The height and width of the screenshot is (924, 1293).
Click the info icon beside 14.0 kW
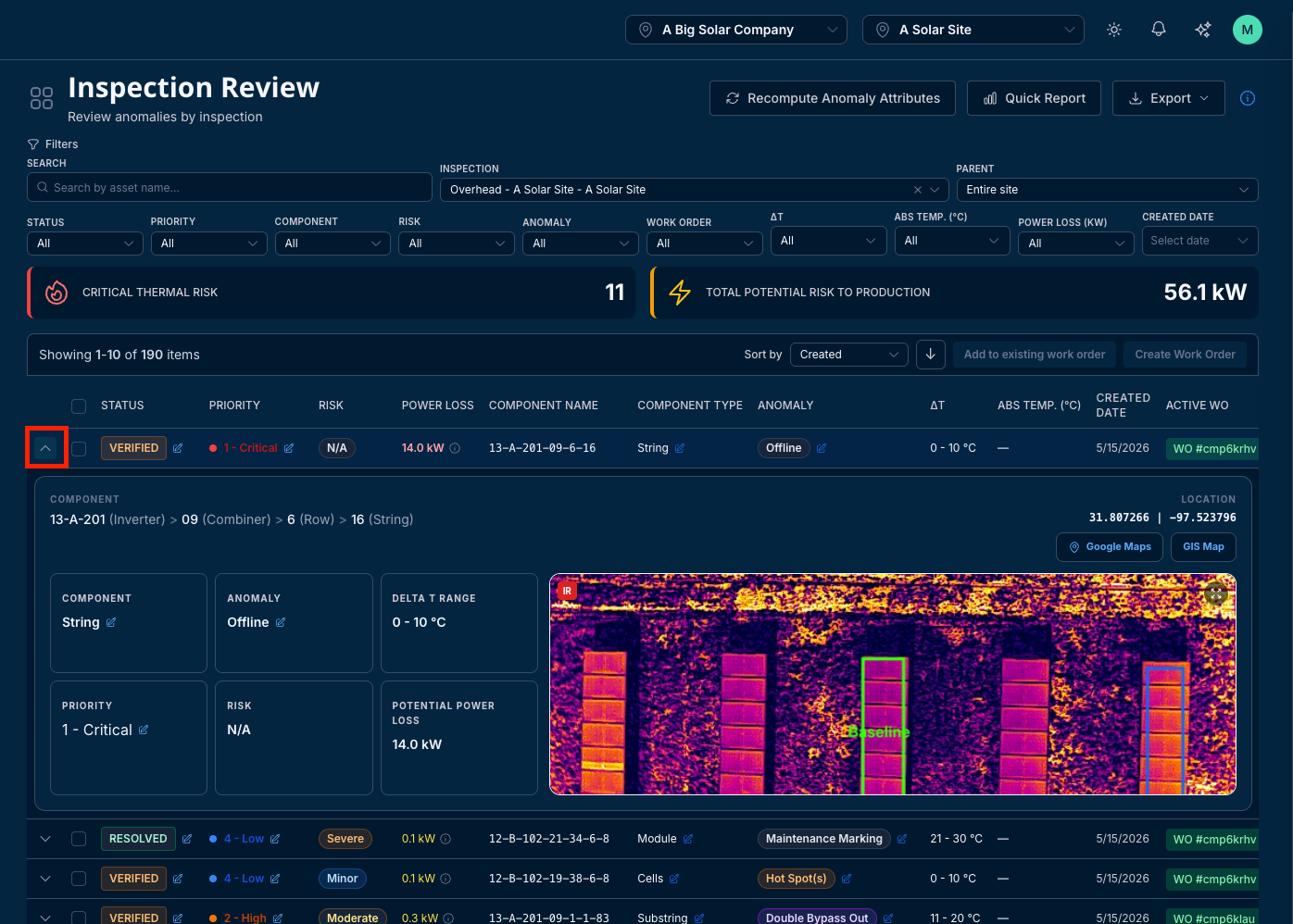point(455,448)
